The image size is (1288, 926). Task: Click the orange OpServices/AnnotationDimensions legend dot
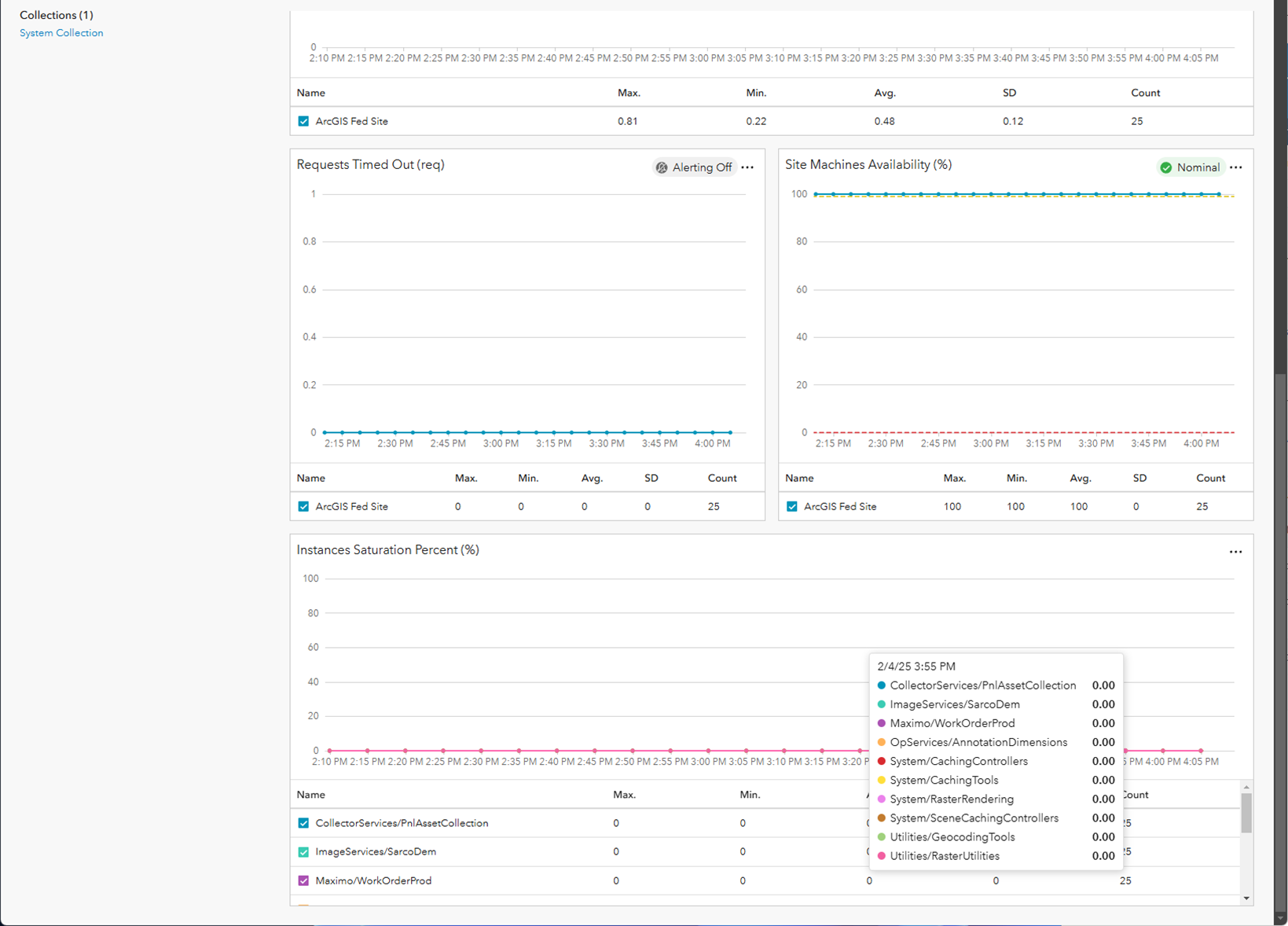pyautogui.click(x=880, y=742)
